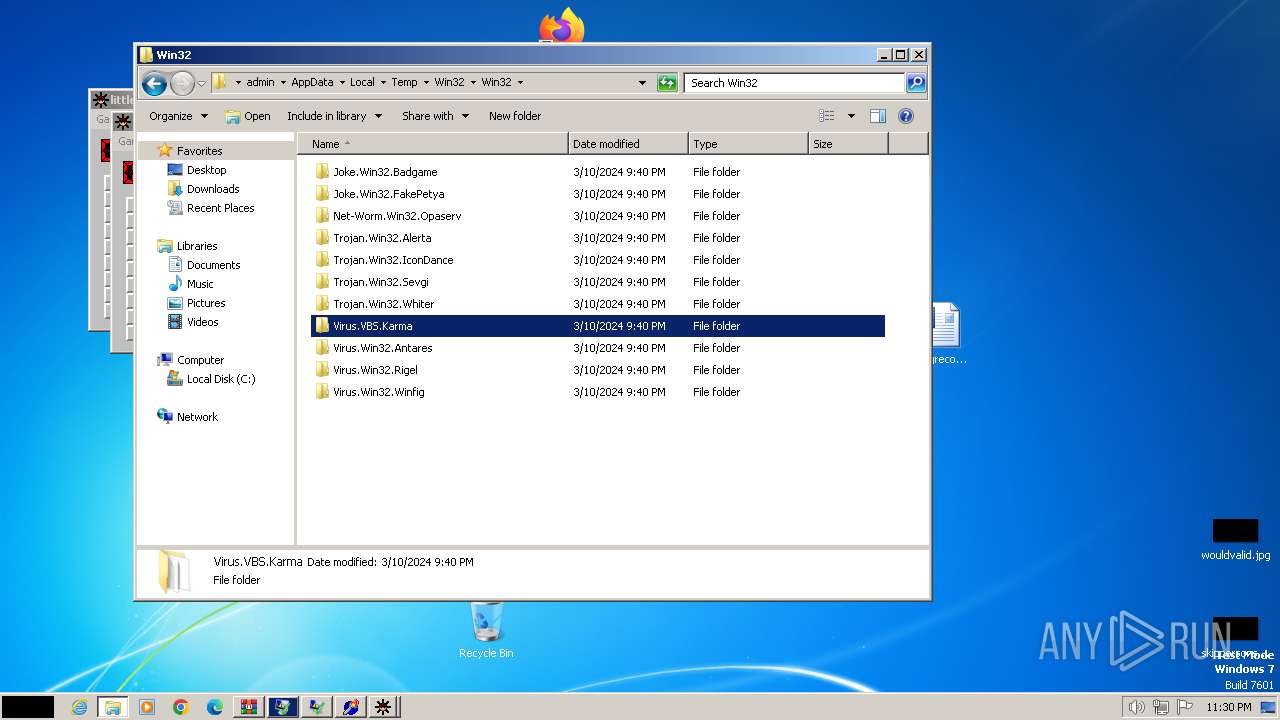The height and width of the screenshot is (720, 1280).
Task: Open Windows Media Player from the taskbar
Action: point(147,707)
